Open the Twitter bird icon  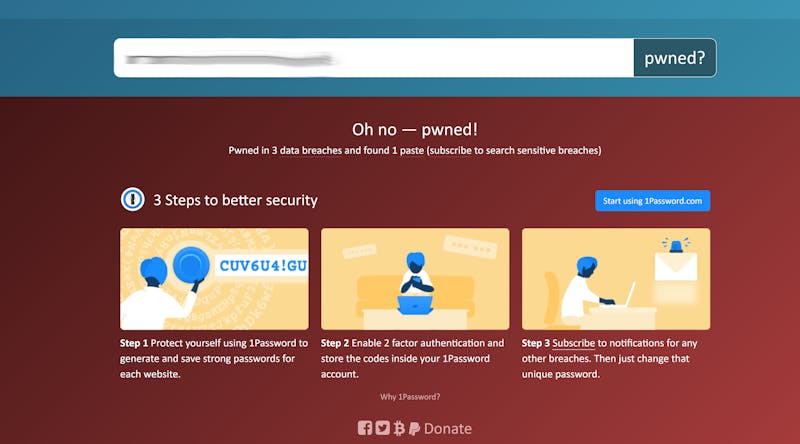[382, 428]
